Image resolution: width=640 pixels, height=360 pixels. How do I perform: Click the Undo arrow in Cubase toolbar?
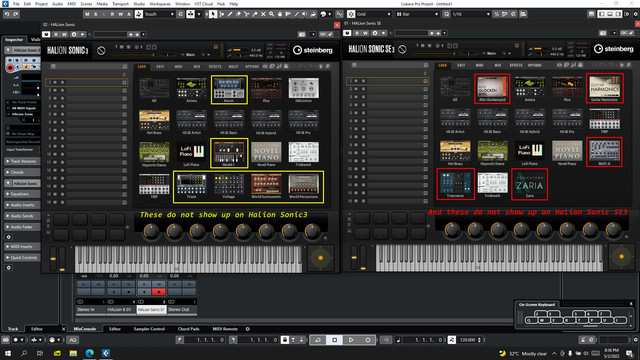pyautogui.click(x=7, y=14)
